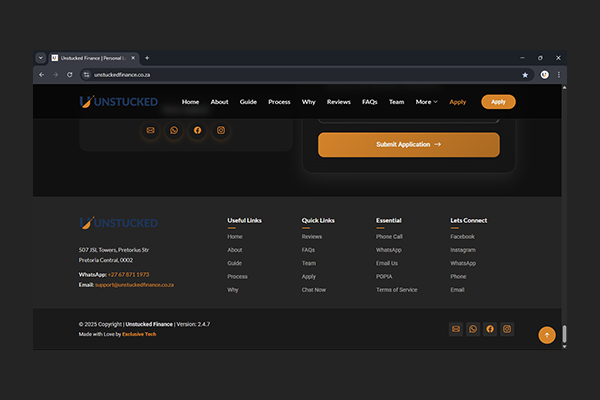Open browser profile avatar icon
The height and width of the screenshot is (400, 600).
pos(545,75)
